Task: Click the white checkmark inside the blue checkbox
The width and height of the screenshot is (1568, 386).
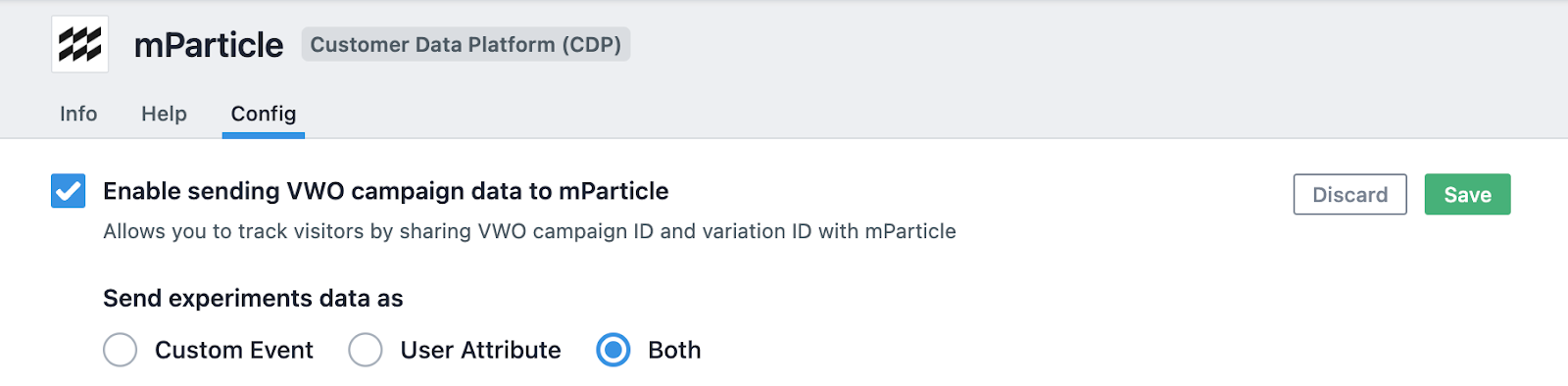Action: (69, 191)
